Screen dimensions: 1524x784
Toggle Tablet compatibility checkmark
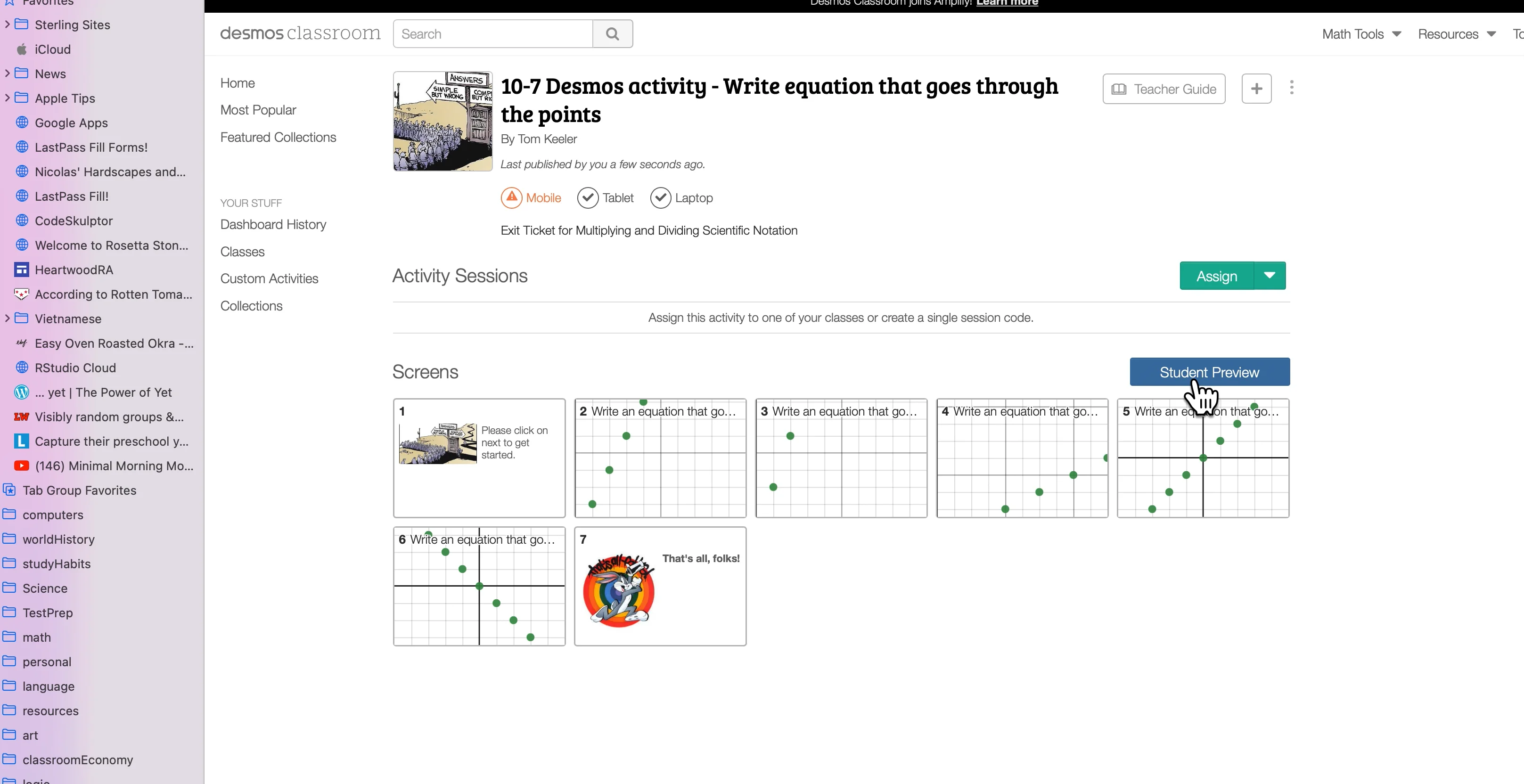[x=588, y=197]
